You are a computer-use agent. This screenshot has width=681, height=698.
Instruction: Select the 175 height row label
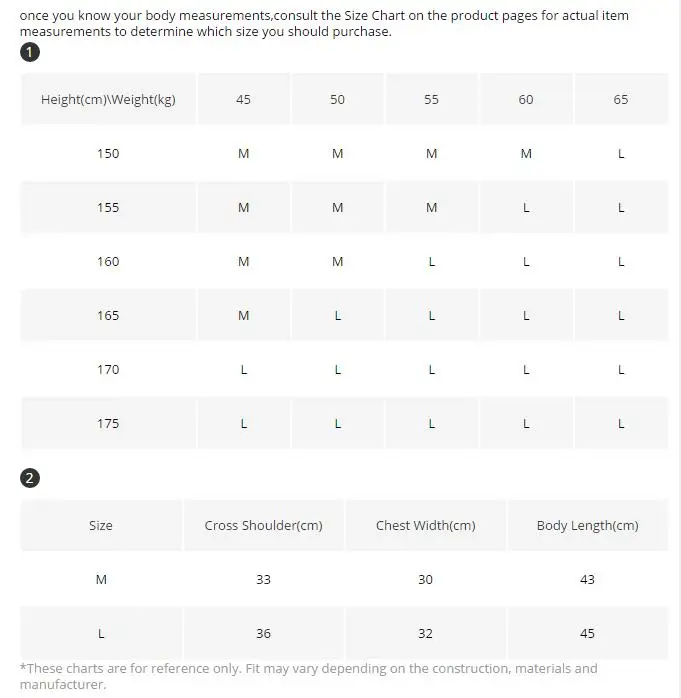[x=108, y=423]
